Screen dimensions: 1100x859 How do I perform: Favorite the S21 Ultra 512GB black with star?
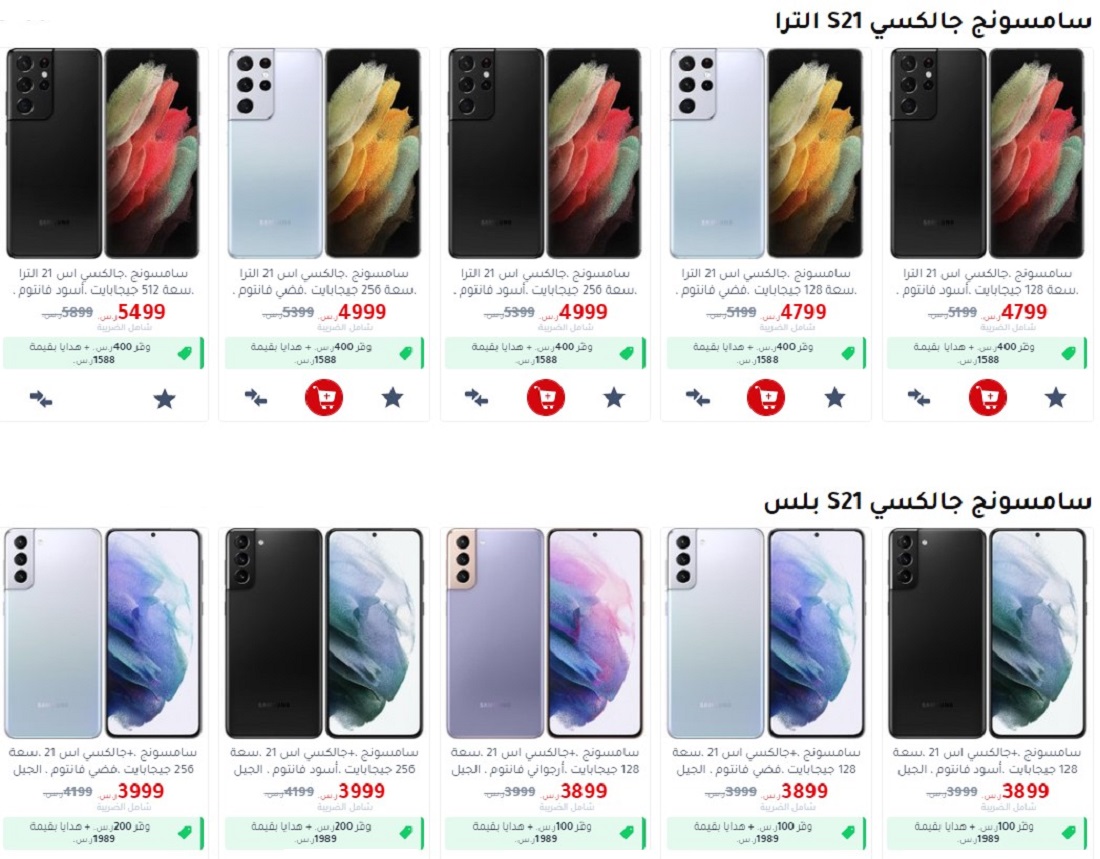164,399
